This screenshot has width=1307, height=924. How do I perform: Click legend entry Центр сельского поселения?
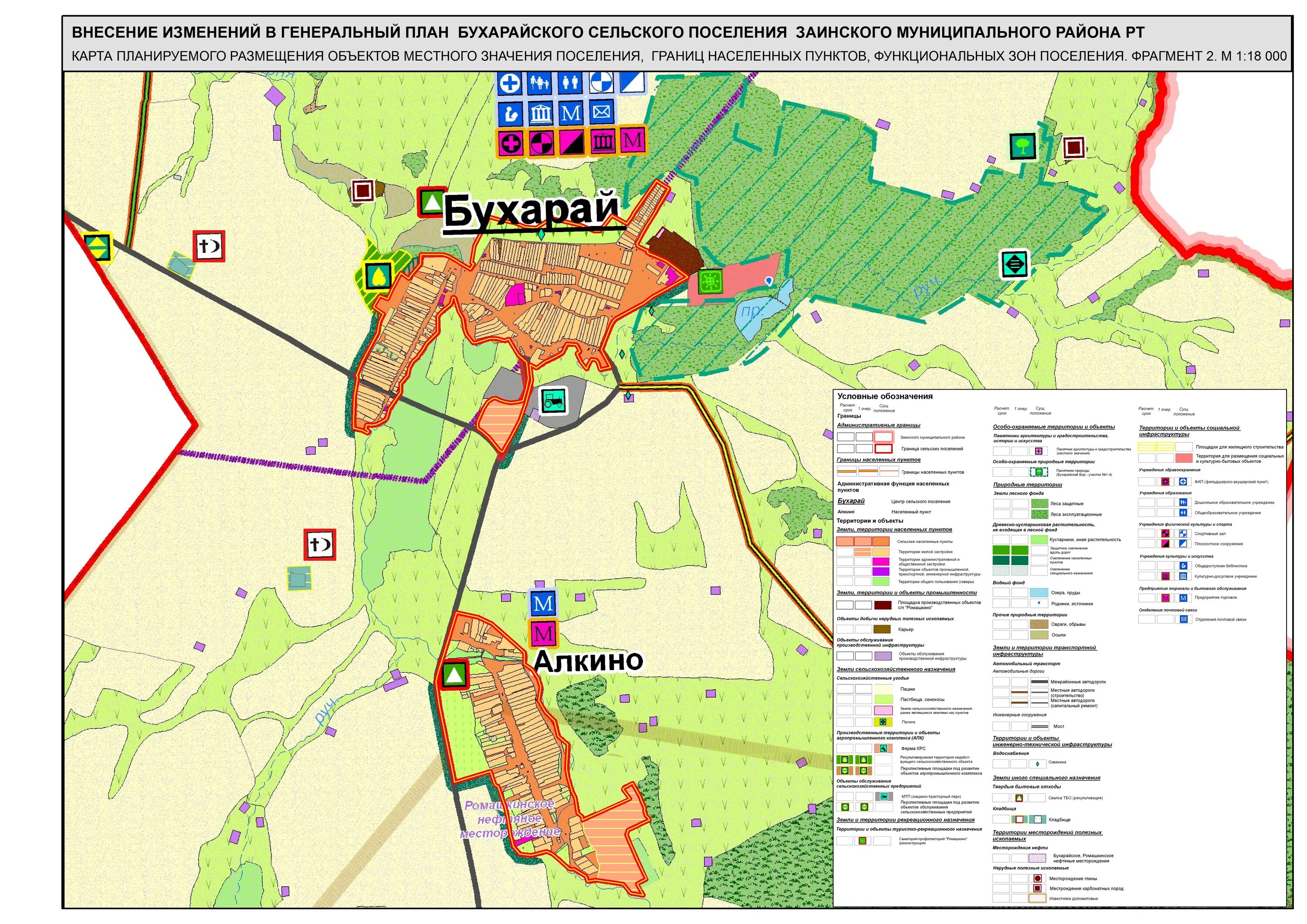click(x=921, y=501)
